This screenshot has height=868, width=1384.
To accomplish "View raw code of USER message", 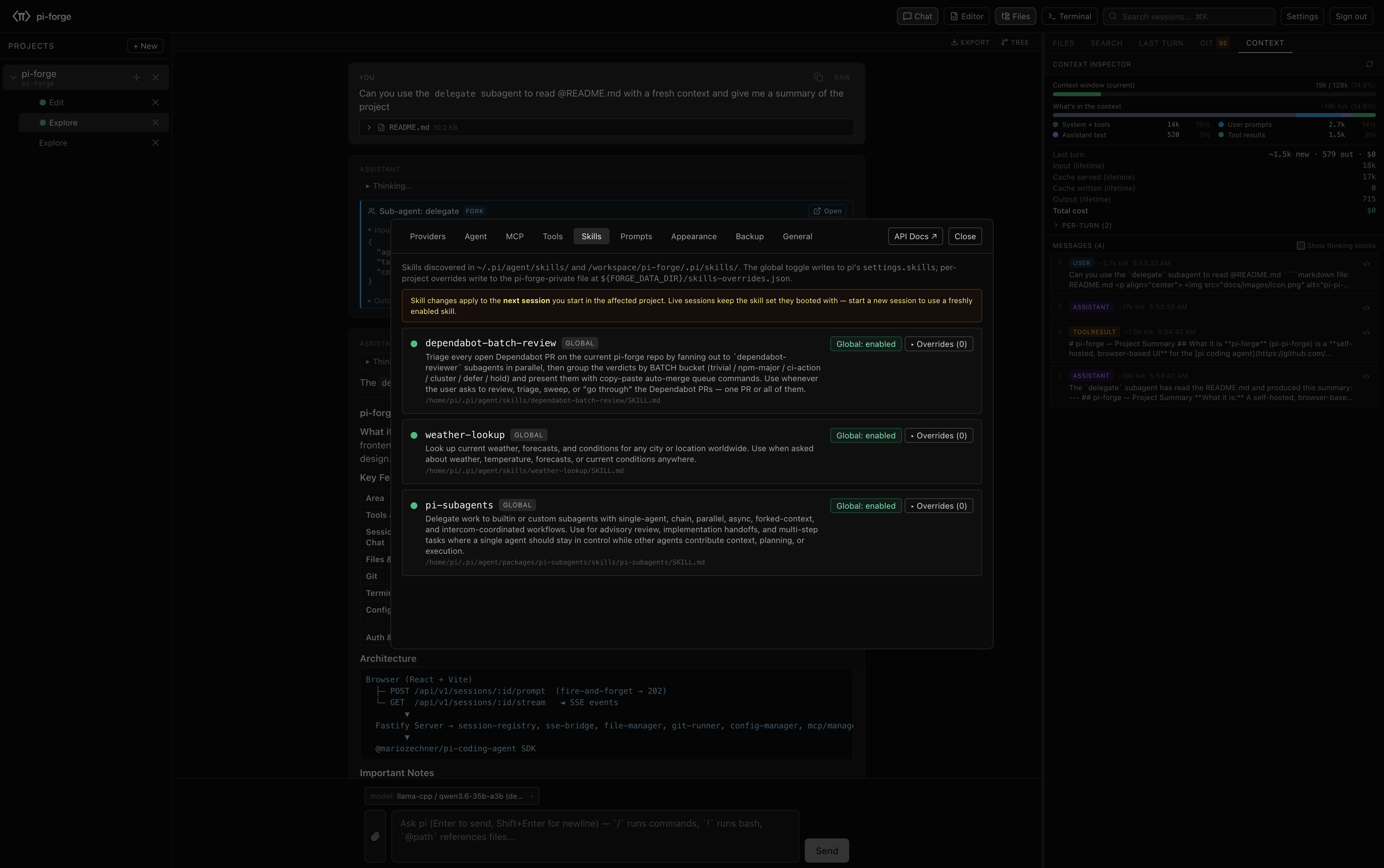I will tap(1366, 264).
